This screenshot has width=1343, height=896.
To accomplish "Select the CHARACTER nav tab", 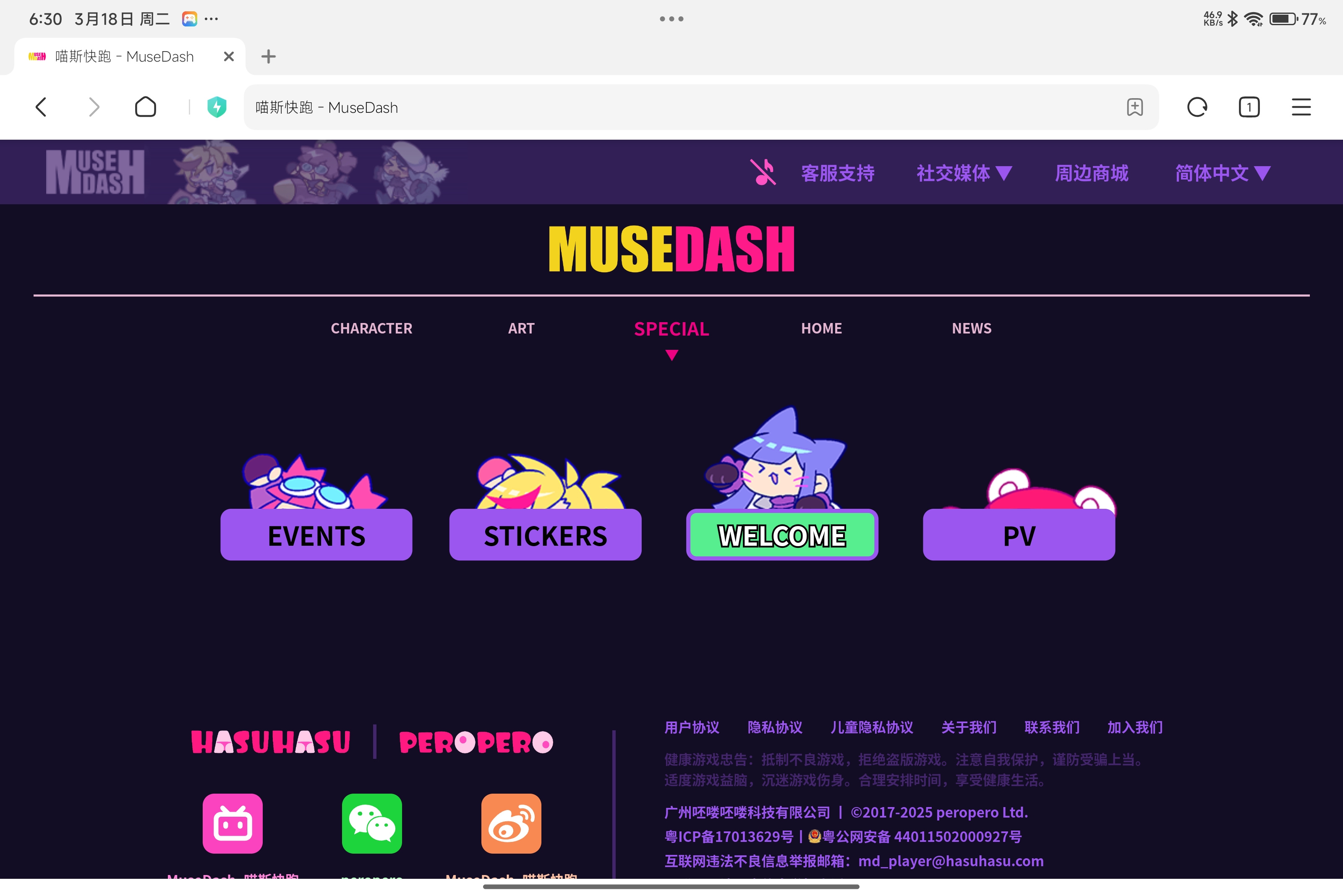I will [x=371, y=328].
